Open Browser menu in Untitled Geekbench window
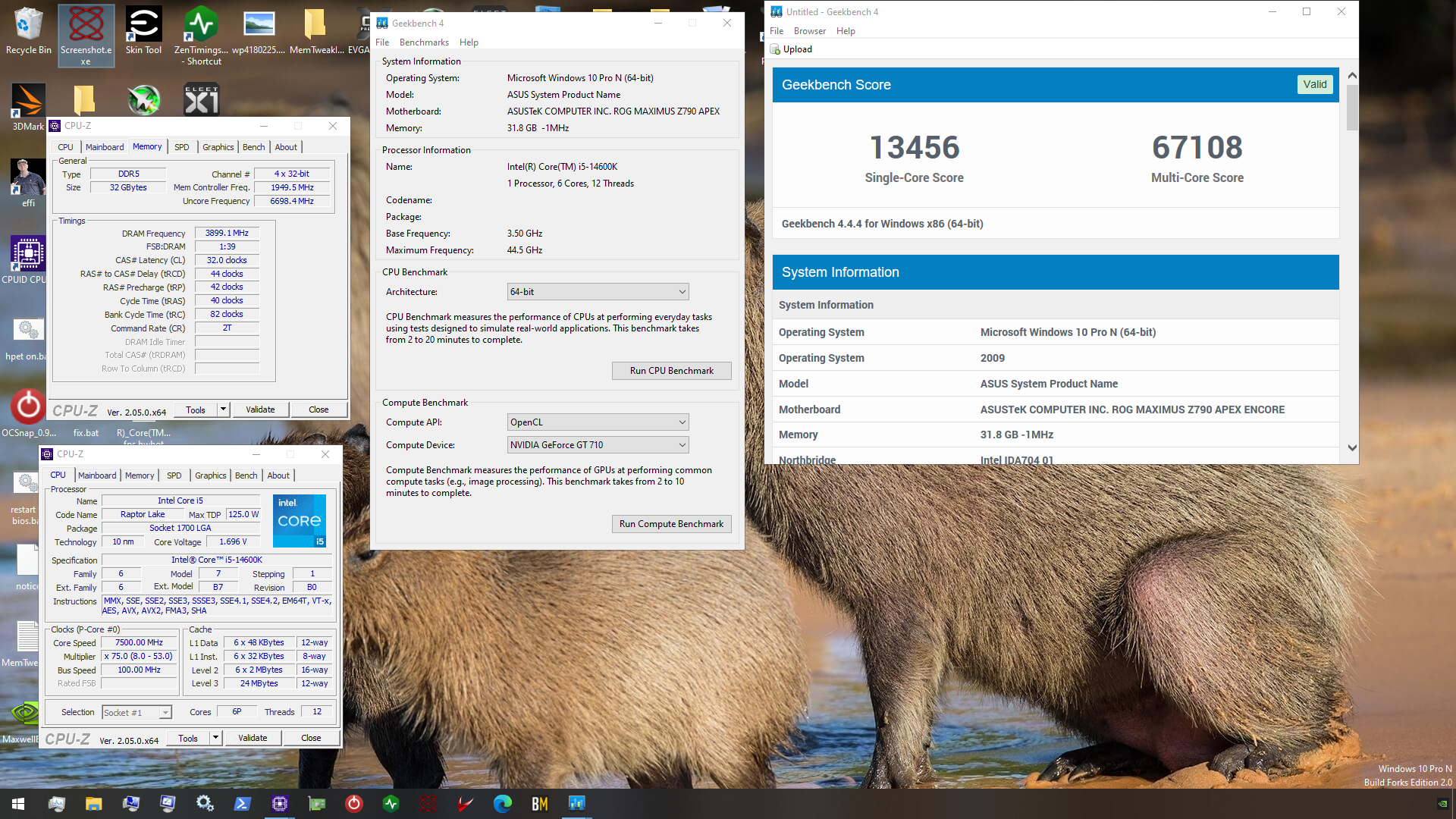The height and width of the screenshot is (819, 1456). click(809, 31)
